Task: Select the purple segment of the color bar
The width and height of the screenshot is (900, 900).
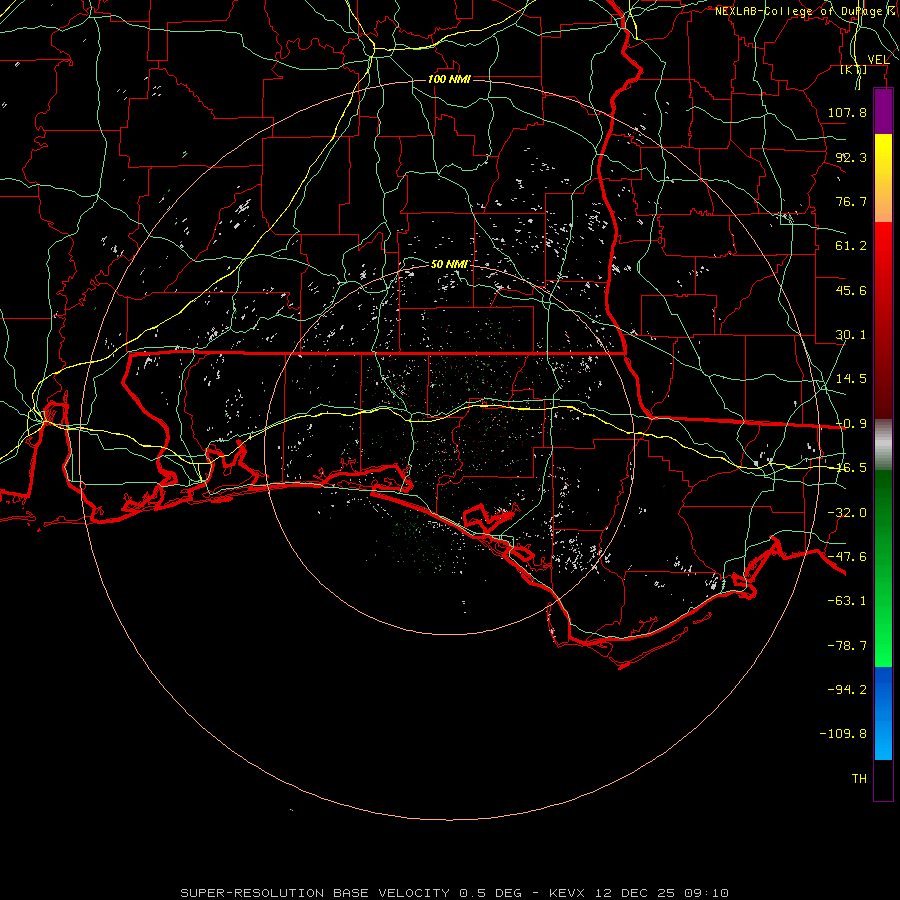Action: (x=883, y=111)
